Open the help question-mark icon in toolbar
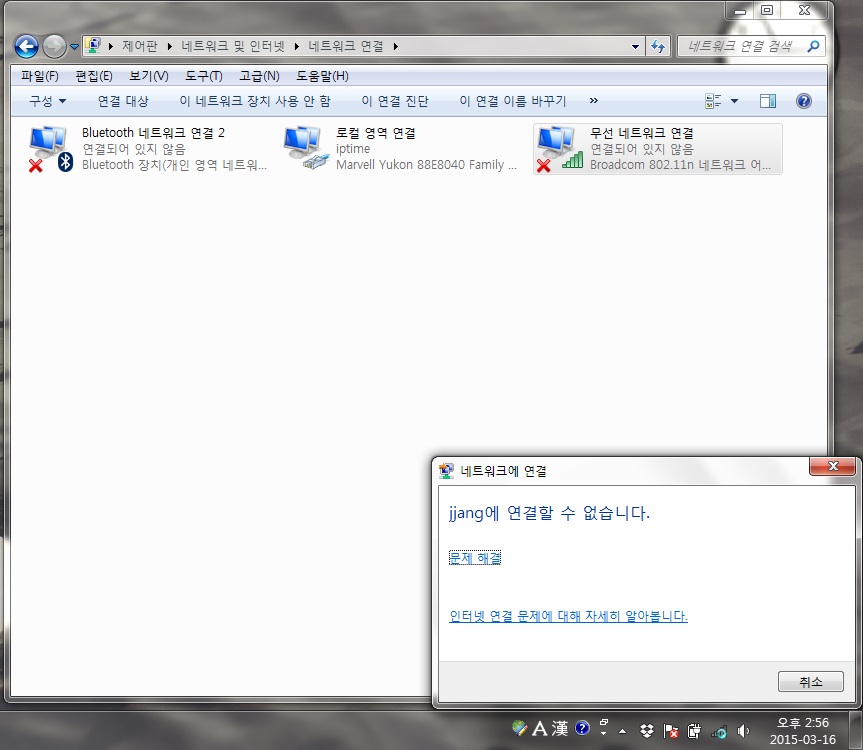 click(804, 101)
